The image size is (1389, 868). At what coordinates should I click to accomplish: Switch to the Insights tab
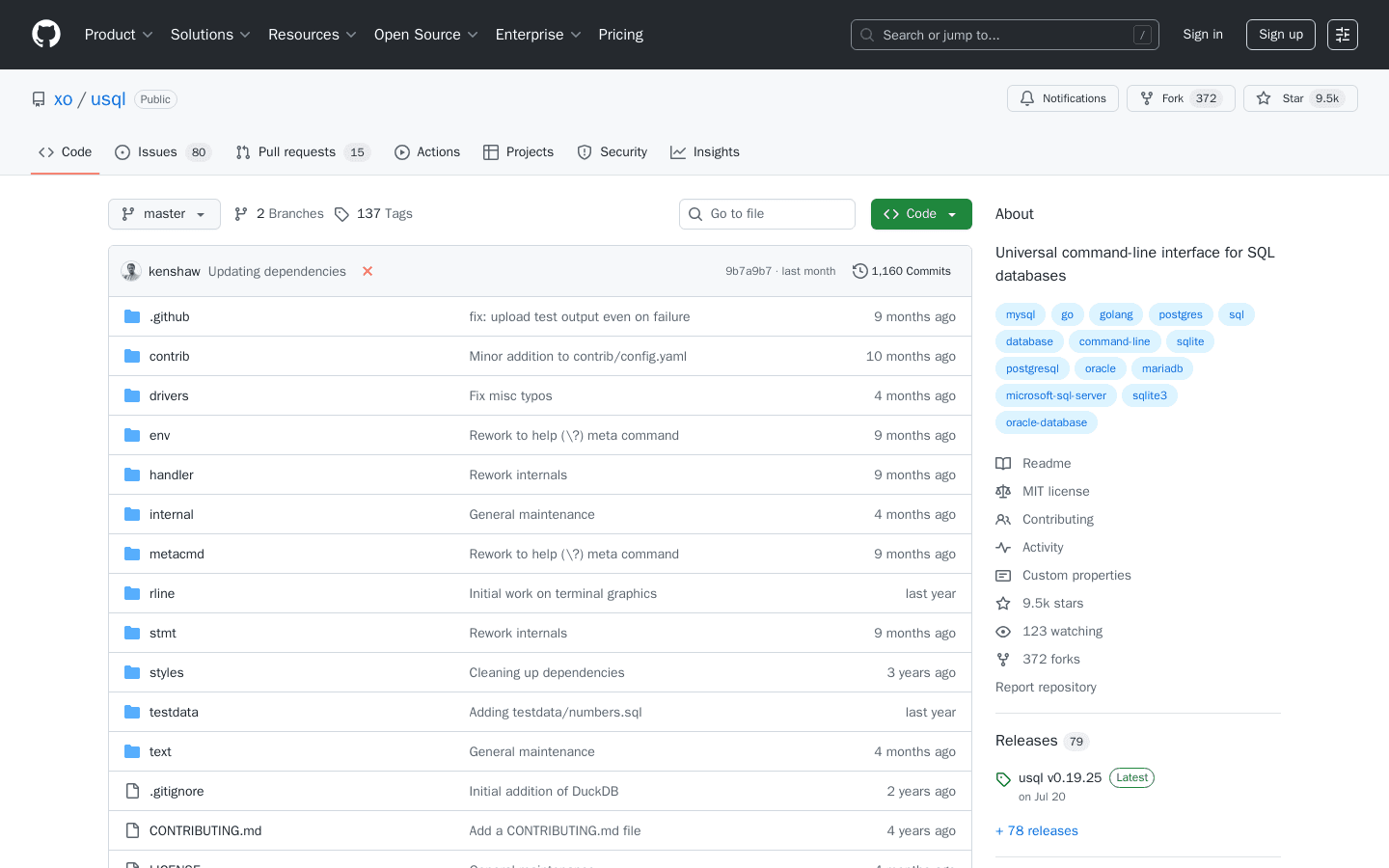coord(705,151)
